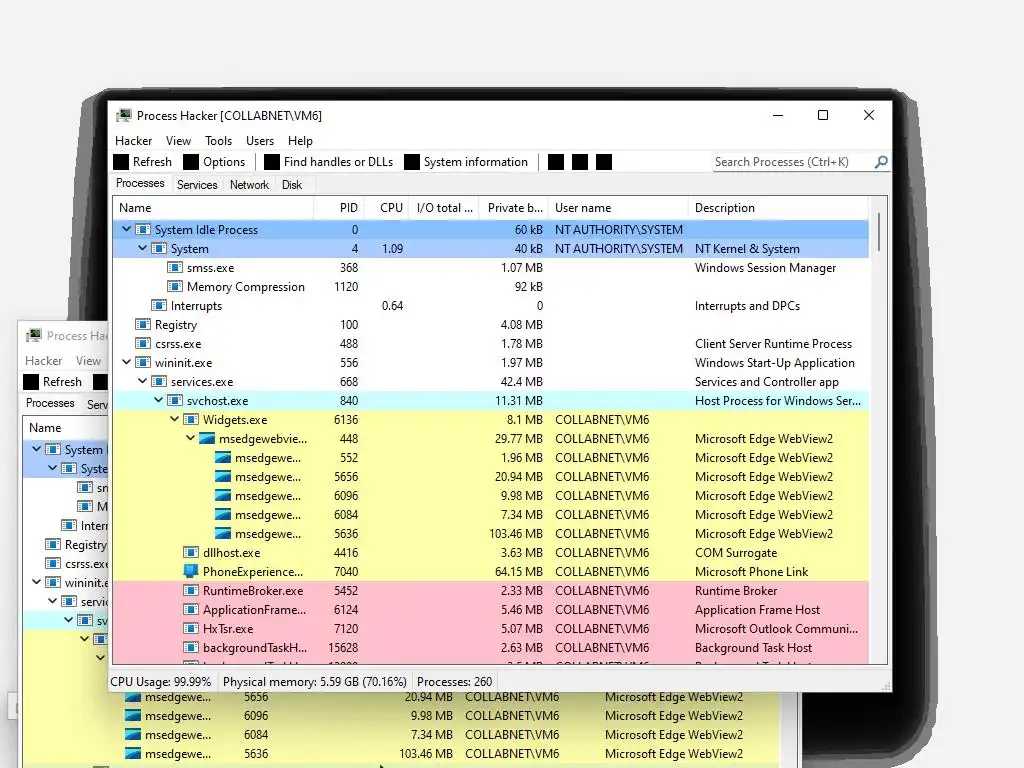The height and width of the screenshot is (768, 1024).
Task: Click the Widgets.exe process icon
Action: pos(191,420)
